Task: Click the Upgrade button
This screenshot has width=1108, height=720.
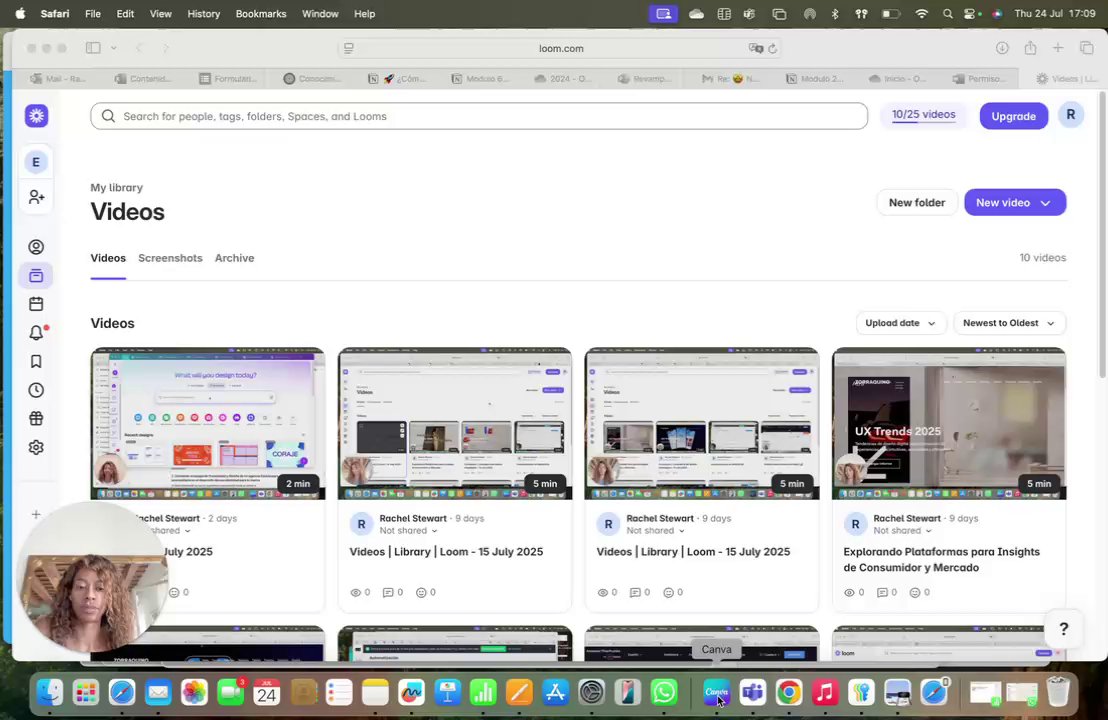Action: [x=1013, y=116]
